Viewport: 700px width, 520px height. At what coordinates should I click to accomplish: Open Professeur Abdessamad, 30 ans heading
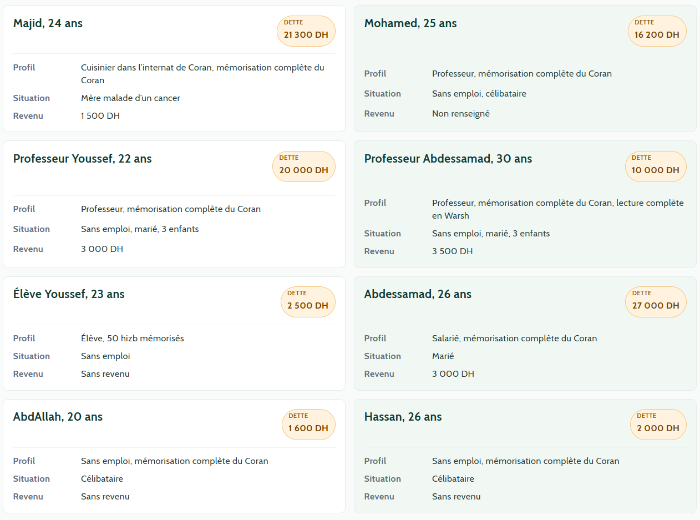pos(448,159)
